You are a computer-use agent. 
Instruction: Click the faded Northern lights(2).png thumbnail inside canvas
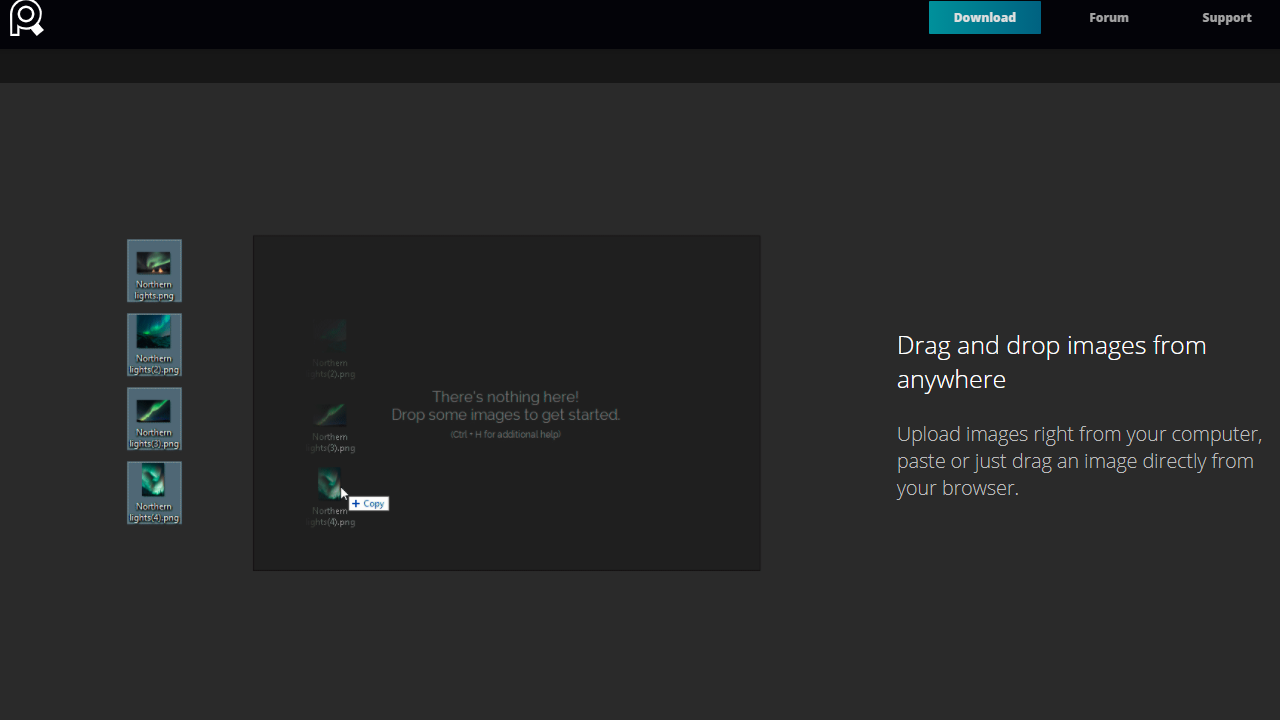pyautogui.click(x=330, y=336)
